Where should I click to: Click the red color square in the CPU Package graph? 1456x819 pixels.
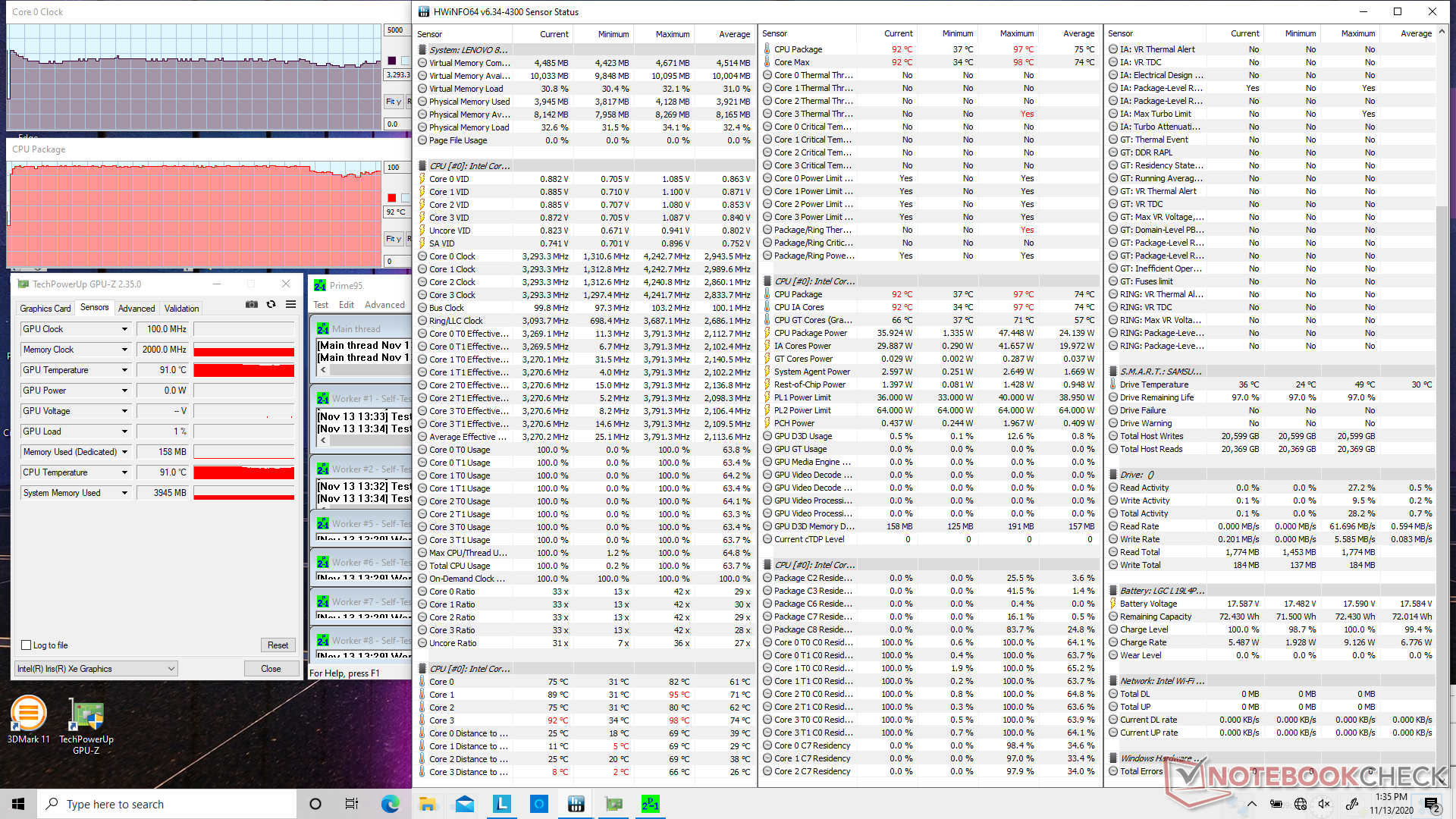392,198
